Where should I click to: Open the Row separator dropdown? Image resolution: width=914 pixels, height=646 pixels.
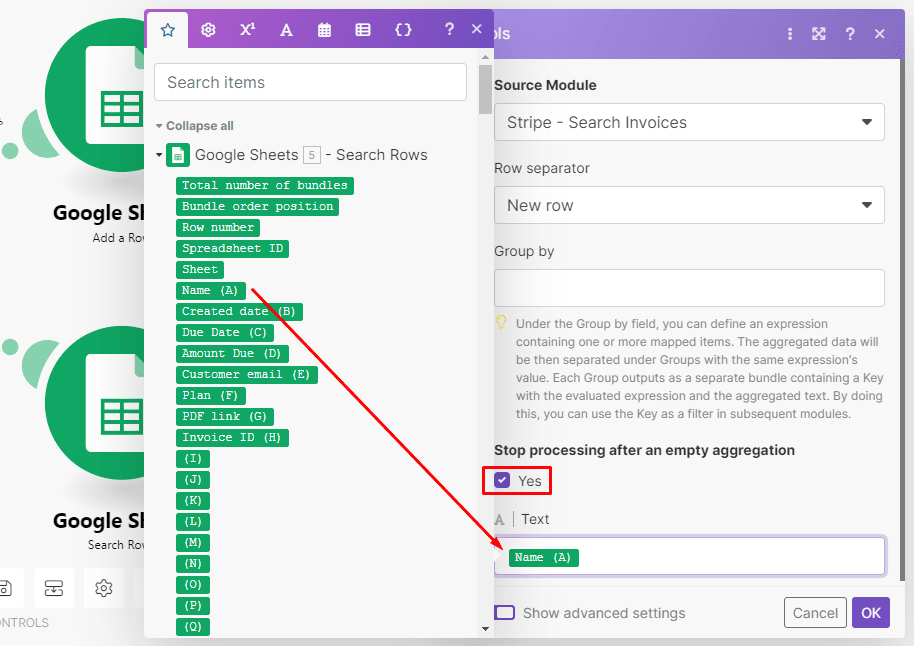pyautogui.click(x=689, y=206)
